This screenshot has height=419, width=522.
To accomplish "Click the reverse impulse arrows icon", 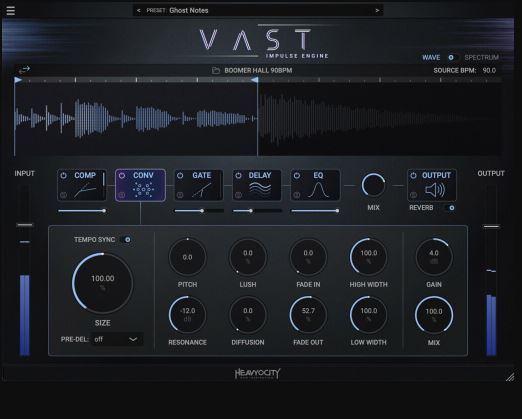I will pyautogui.click(x=24, y=70).
